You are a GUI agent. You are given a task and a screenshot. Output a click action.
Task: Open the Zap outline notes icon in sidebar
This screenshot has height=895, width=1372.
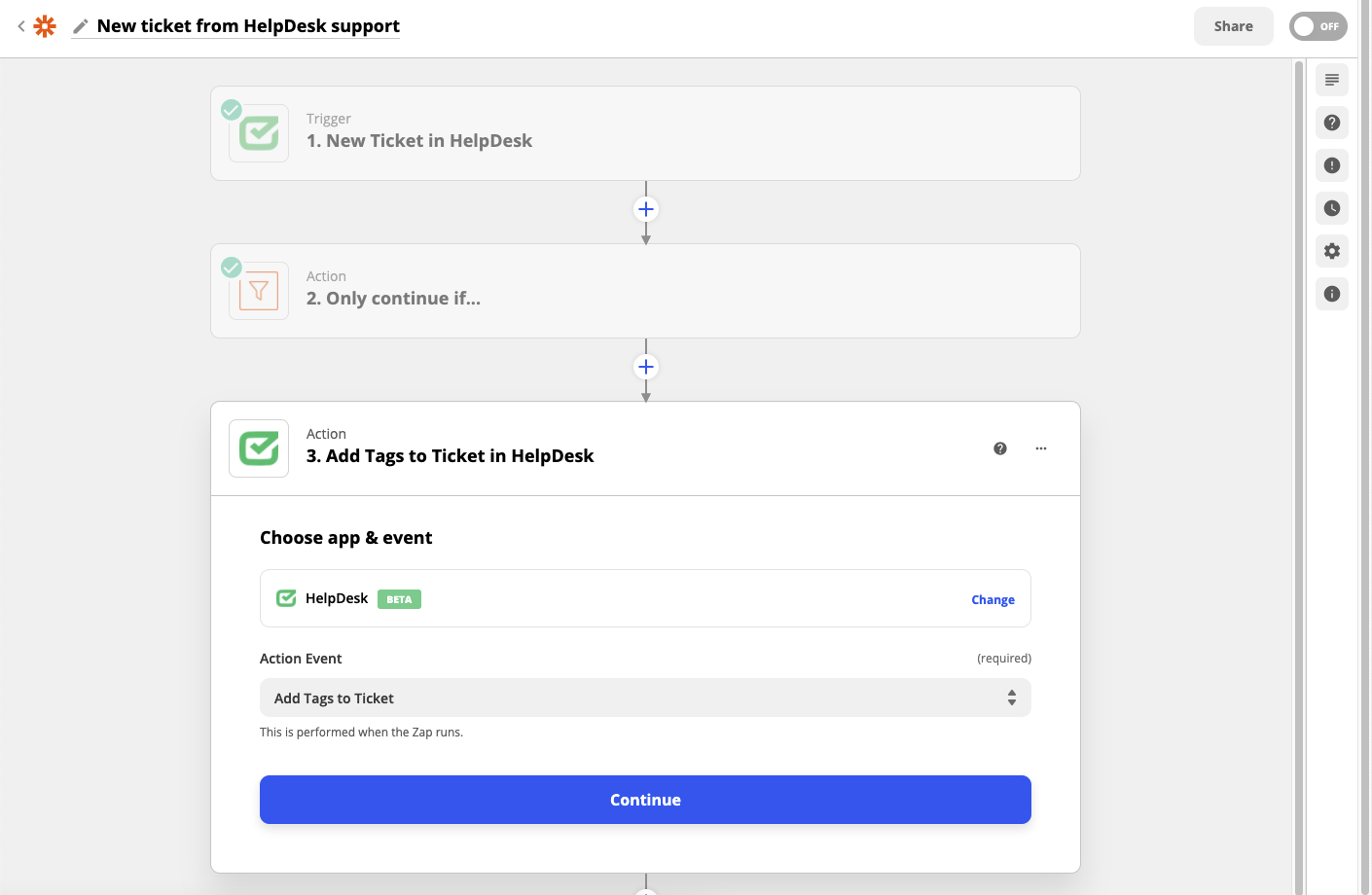point(1332,80)
